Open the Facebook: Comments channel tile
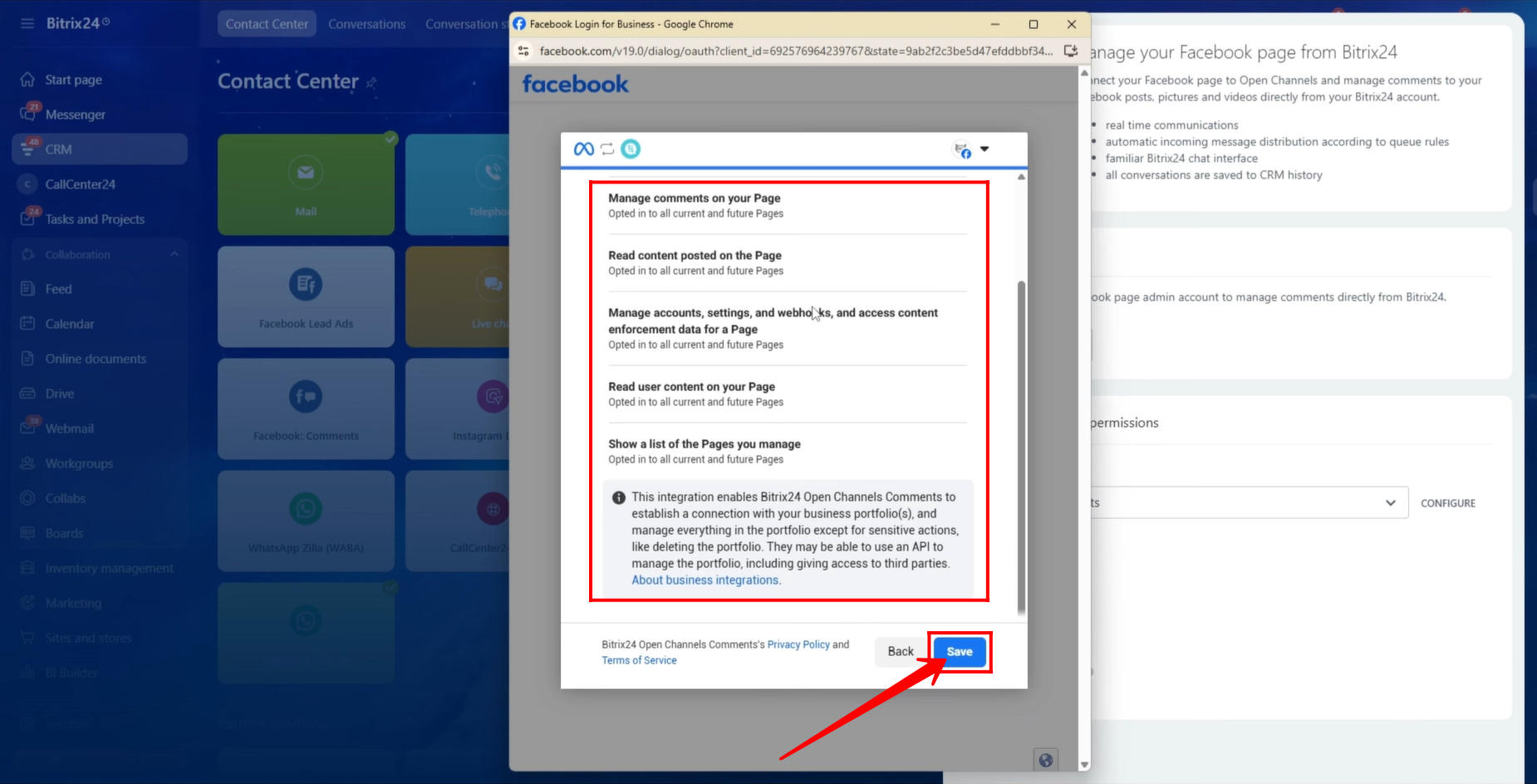 tap(306, 409)
